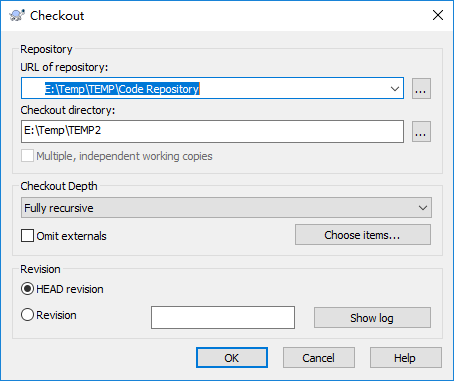Viewport: 454px width, 381px height.
Task: Click the Choose items... button
Action: click(x=363, y=235)
